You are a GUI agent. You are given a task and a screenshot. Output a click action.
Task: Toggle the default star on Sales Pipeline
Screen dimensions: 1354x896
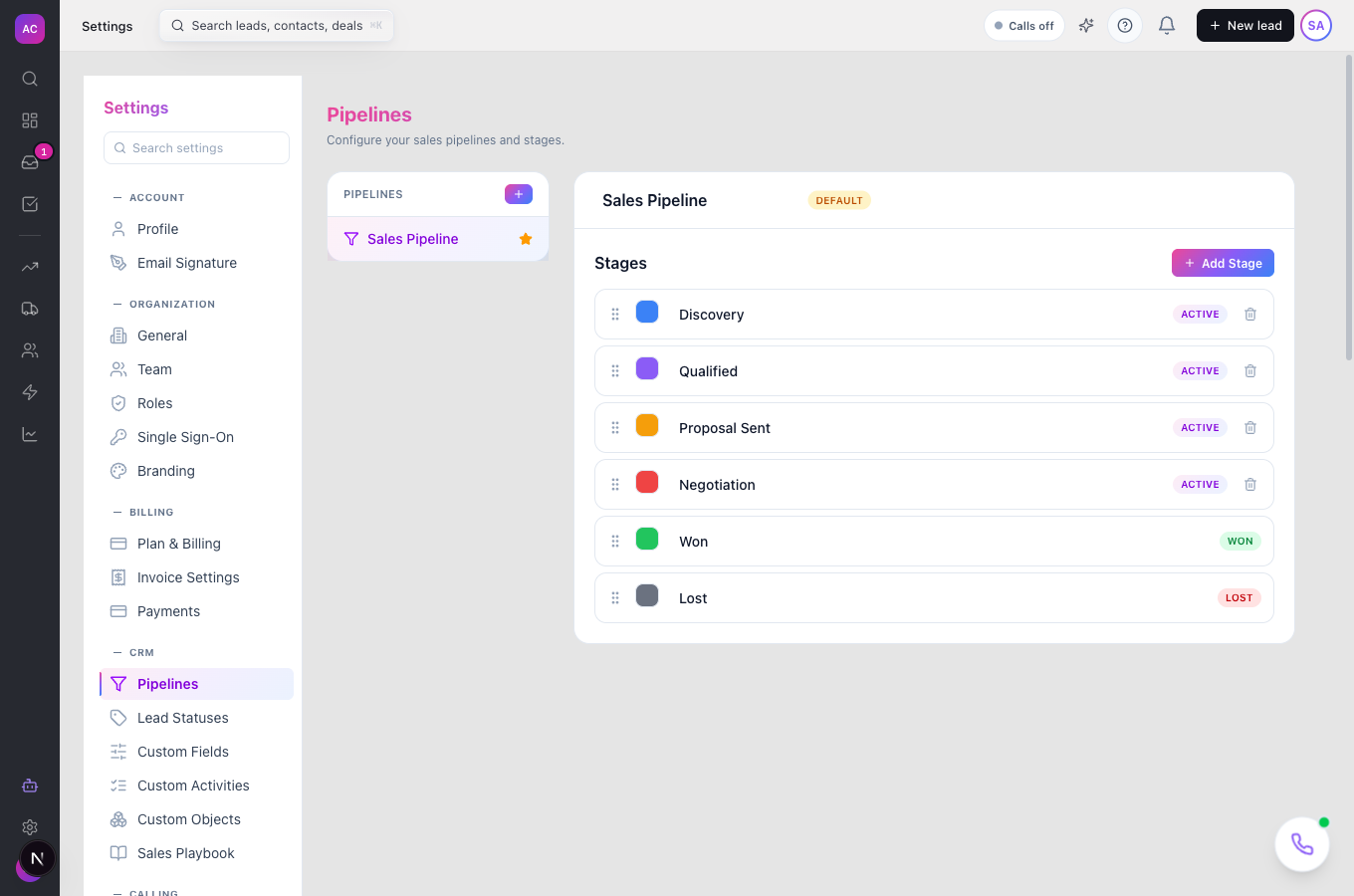526,239
